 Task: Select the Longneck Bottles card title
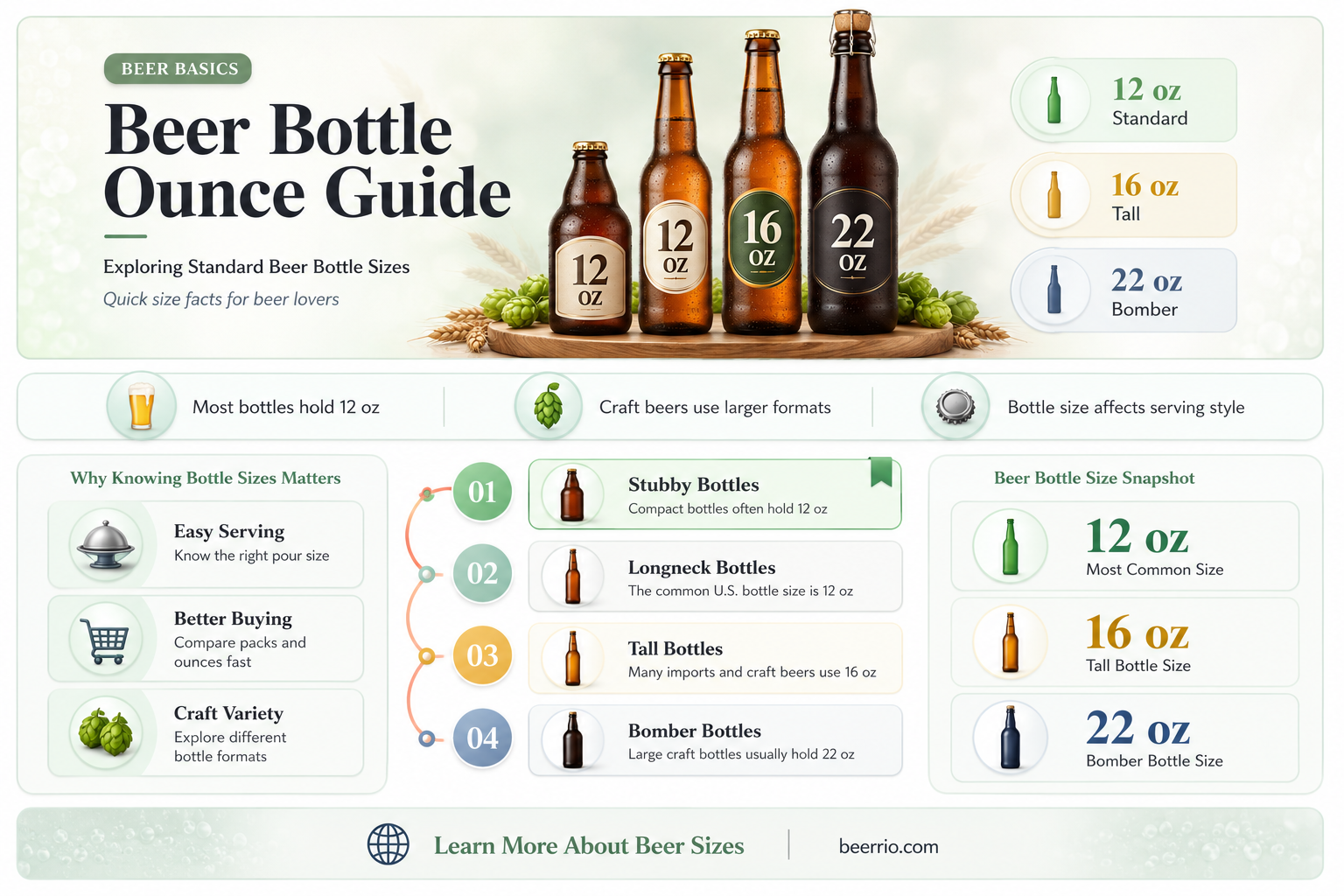click(702, 567)
